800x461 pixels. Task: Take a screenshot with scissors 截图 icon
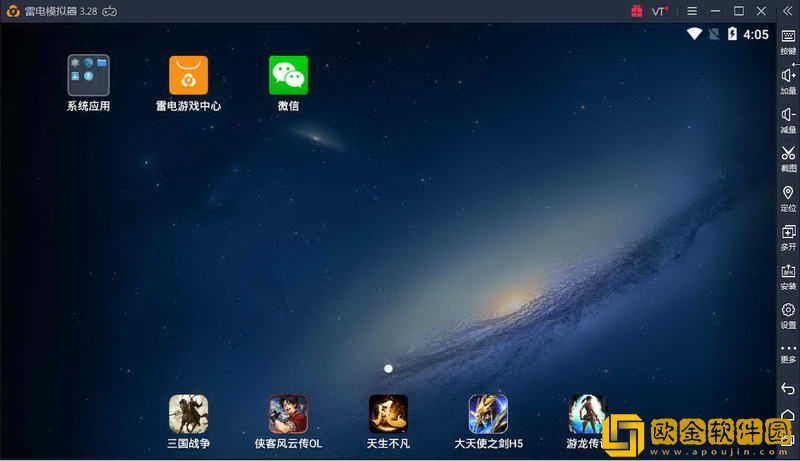(x=788, y=156)
